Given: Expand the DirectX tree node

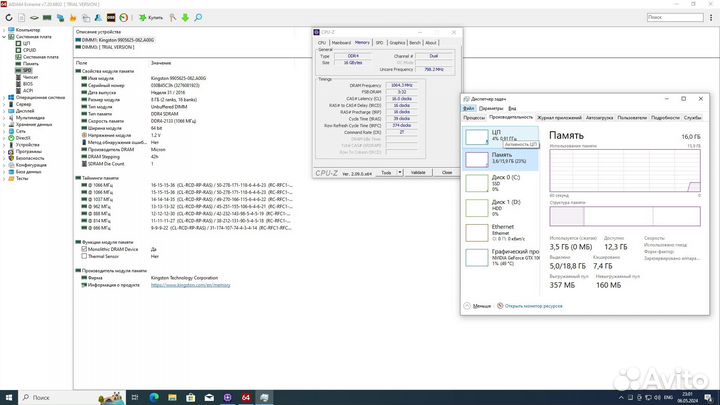Looking at the screenshot, I should [4, 138].
